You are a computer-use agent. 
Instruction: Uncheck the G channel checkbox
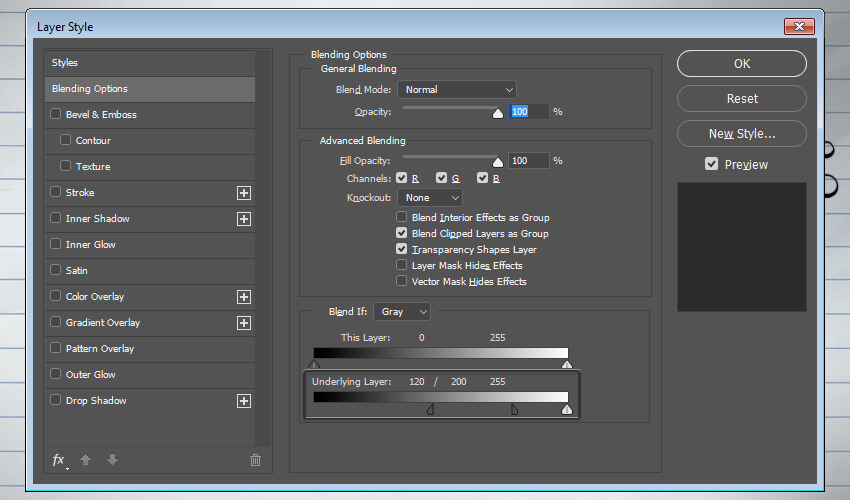point(442,178)
